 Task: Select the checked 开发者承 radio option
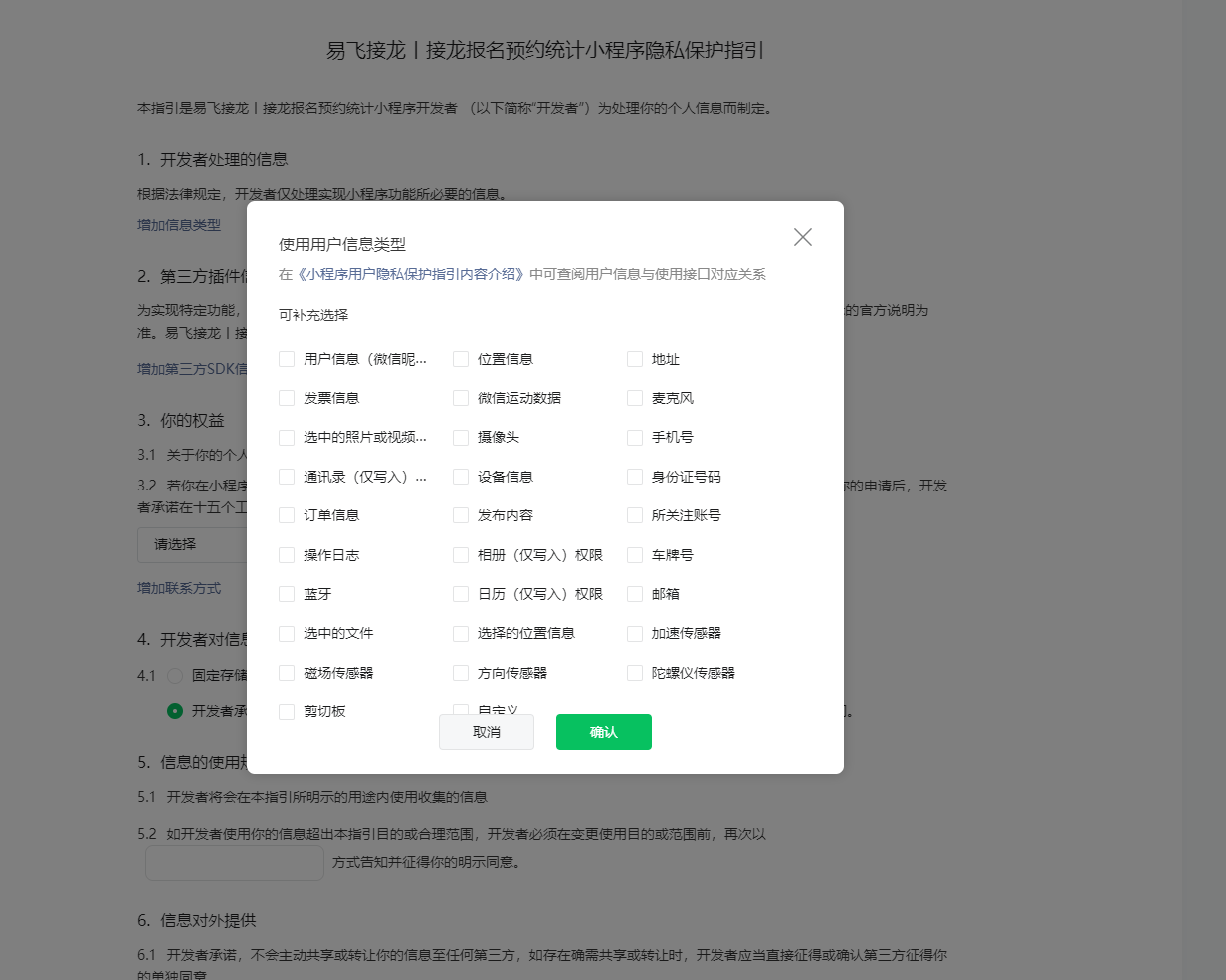(175, 711)
